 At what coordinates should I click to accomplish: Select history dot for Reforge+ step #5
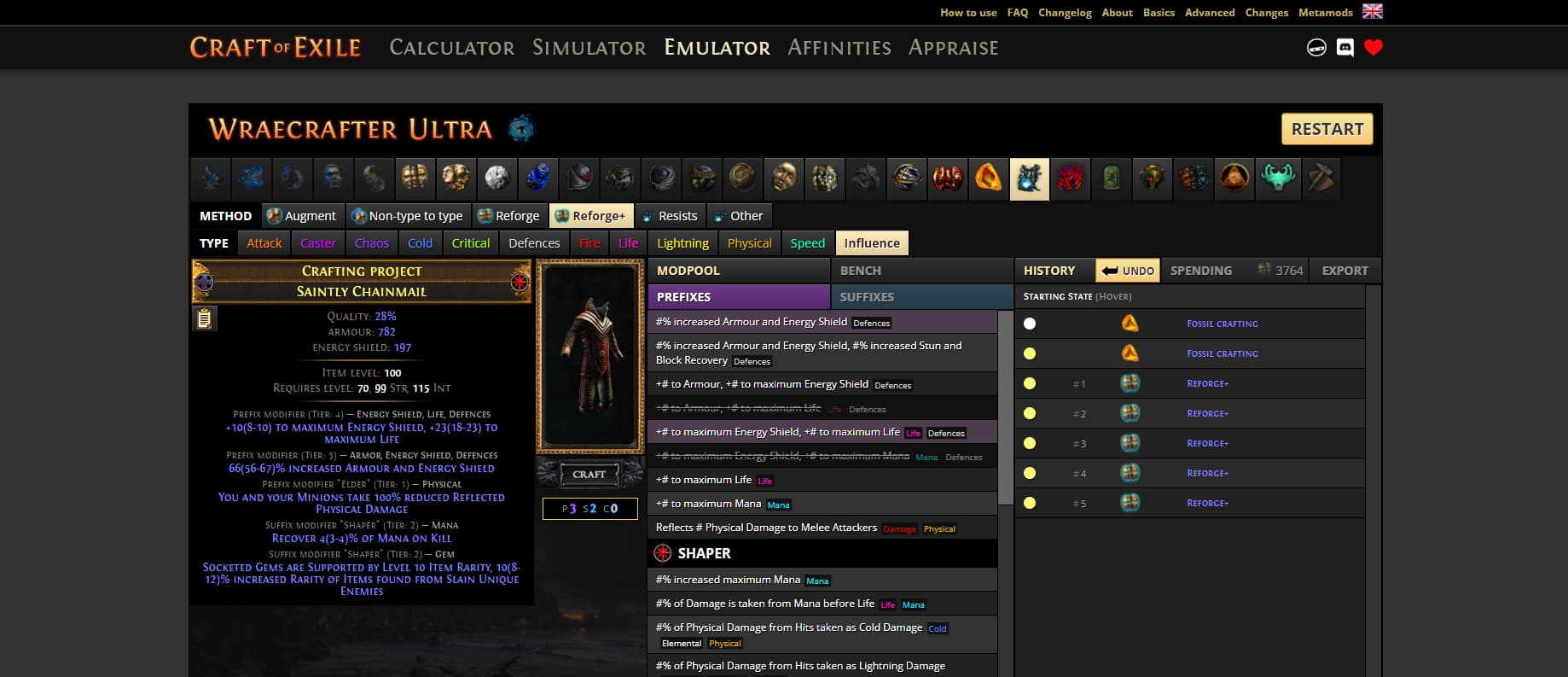[x=1030, y=503]
